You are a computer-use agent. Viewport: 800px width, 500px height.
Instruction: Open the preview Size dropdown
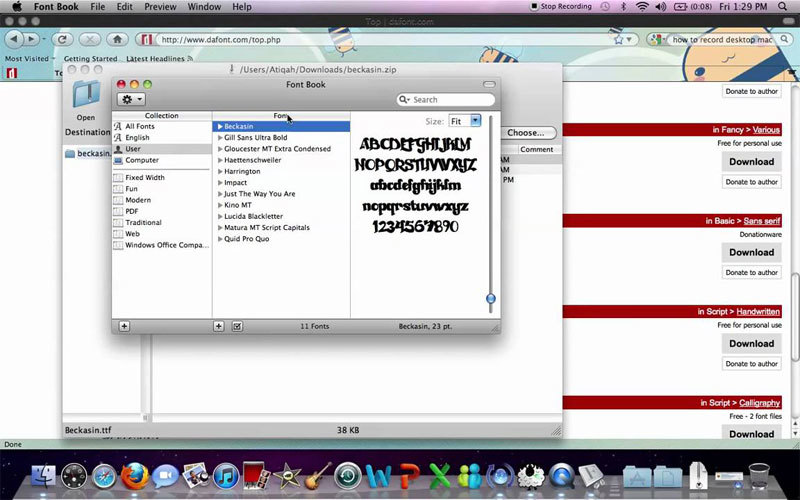[x=465, y=121]
